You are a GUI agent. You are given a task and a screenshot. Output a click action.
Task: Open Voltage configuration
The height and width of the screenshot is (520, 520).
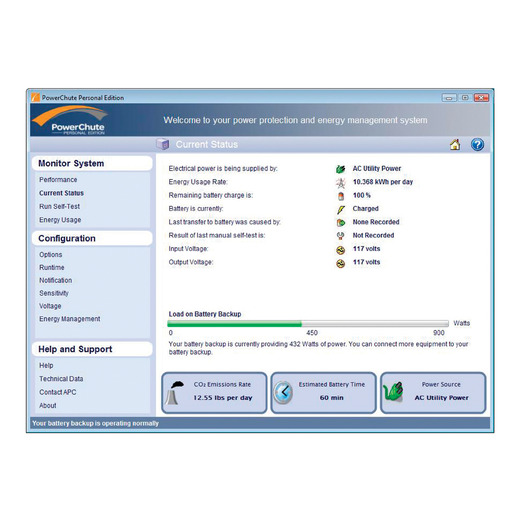tap(50, 306)
